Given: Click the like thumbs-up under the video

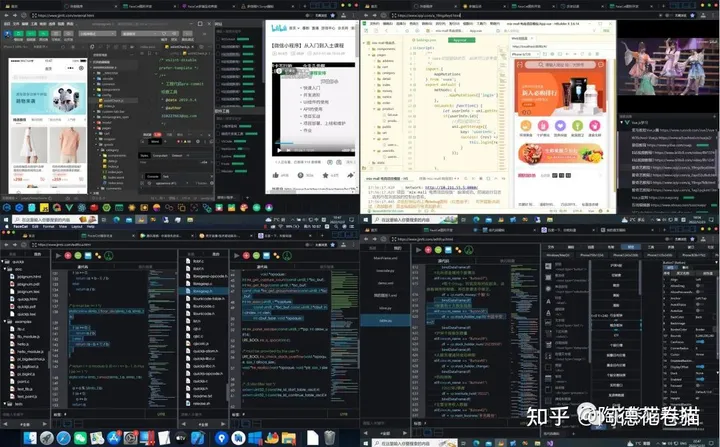Looking at the screenshot, I should pos(277,175).
